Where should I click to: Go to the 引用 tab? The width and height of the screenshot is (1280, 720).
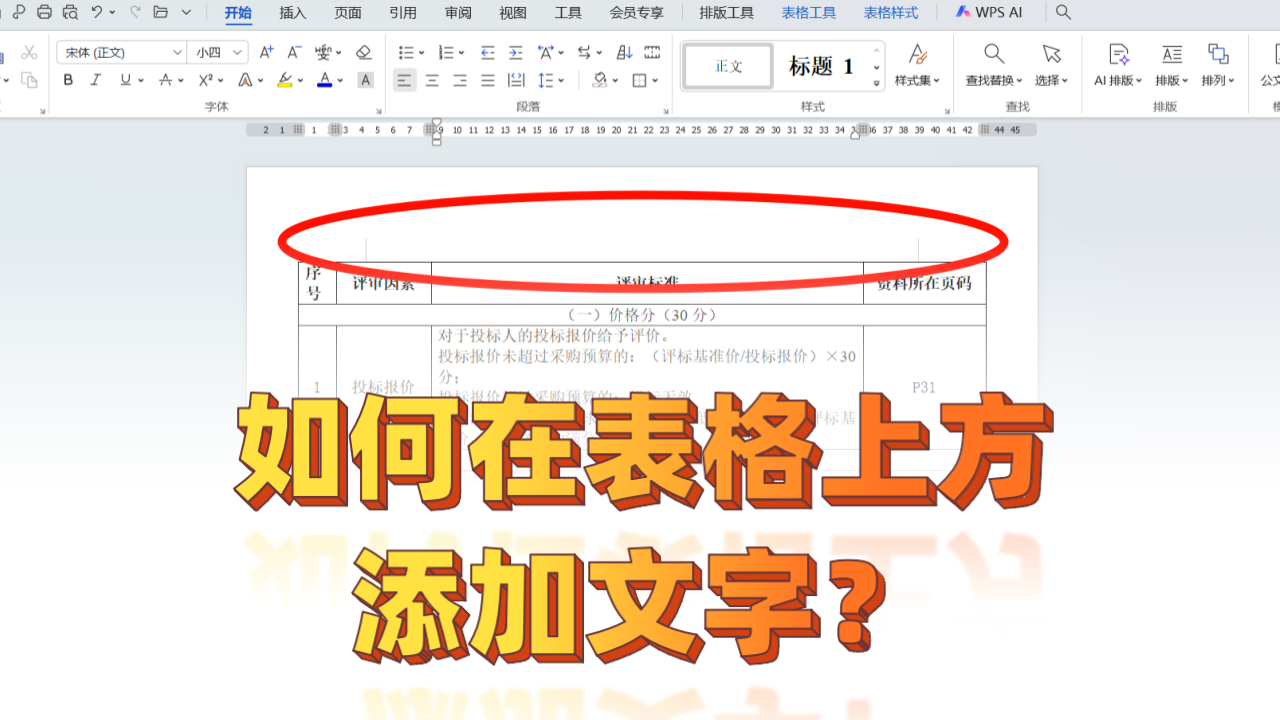402,13
